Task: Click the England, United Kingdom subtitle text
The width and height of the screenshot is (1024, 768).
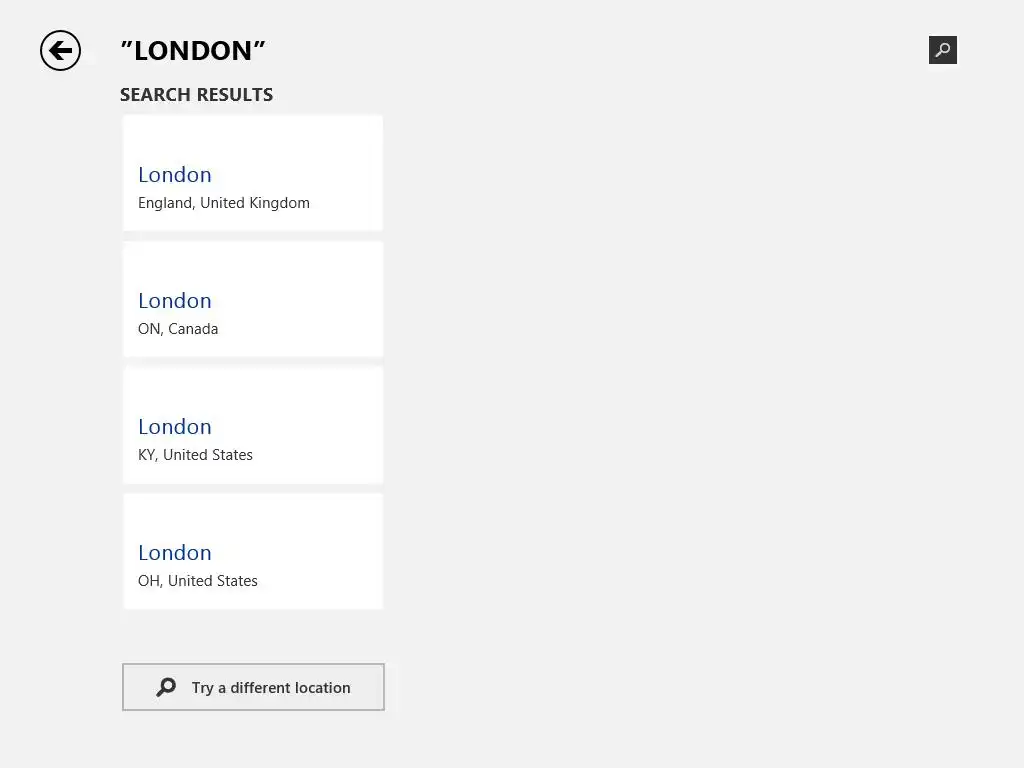Action: coord(224,203)
